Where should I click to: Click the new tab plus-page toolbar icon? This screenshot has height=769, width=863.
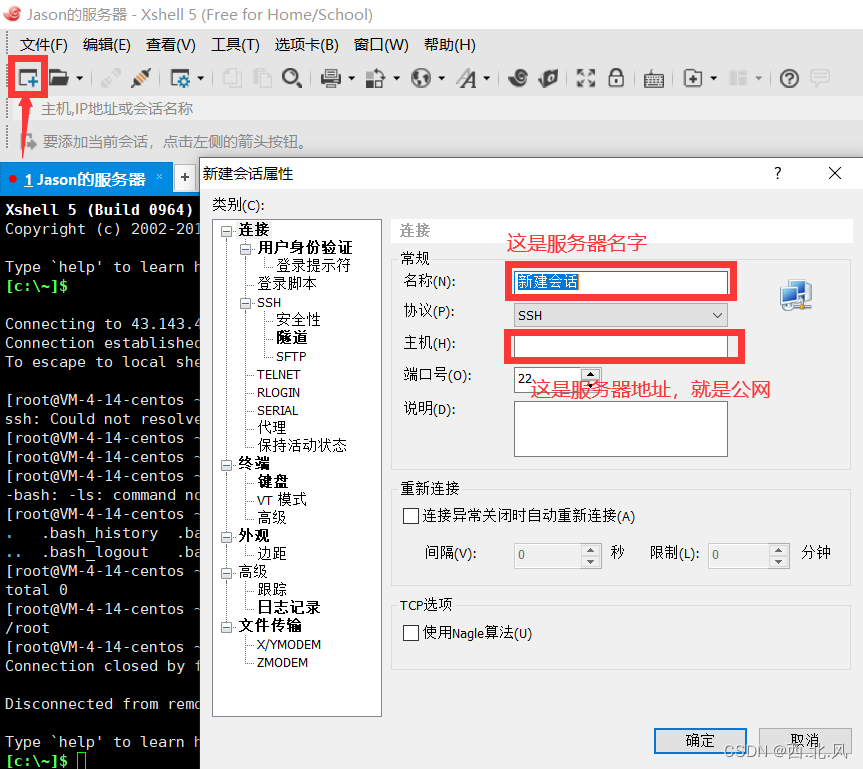[693, 78]
